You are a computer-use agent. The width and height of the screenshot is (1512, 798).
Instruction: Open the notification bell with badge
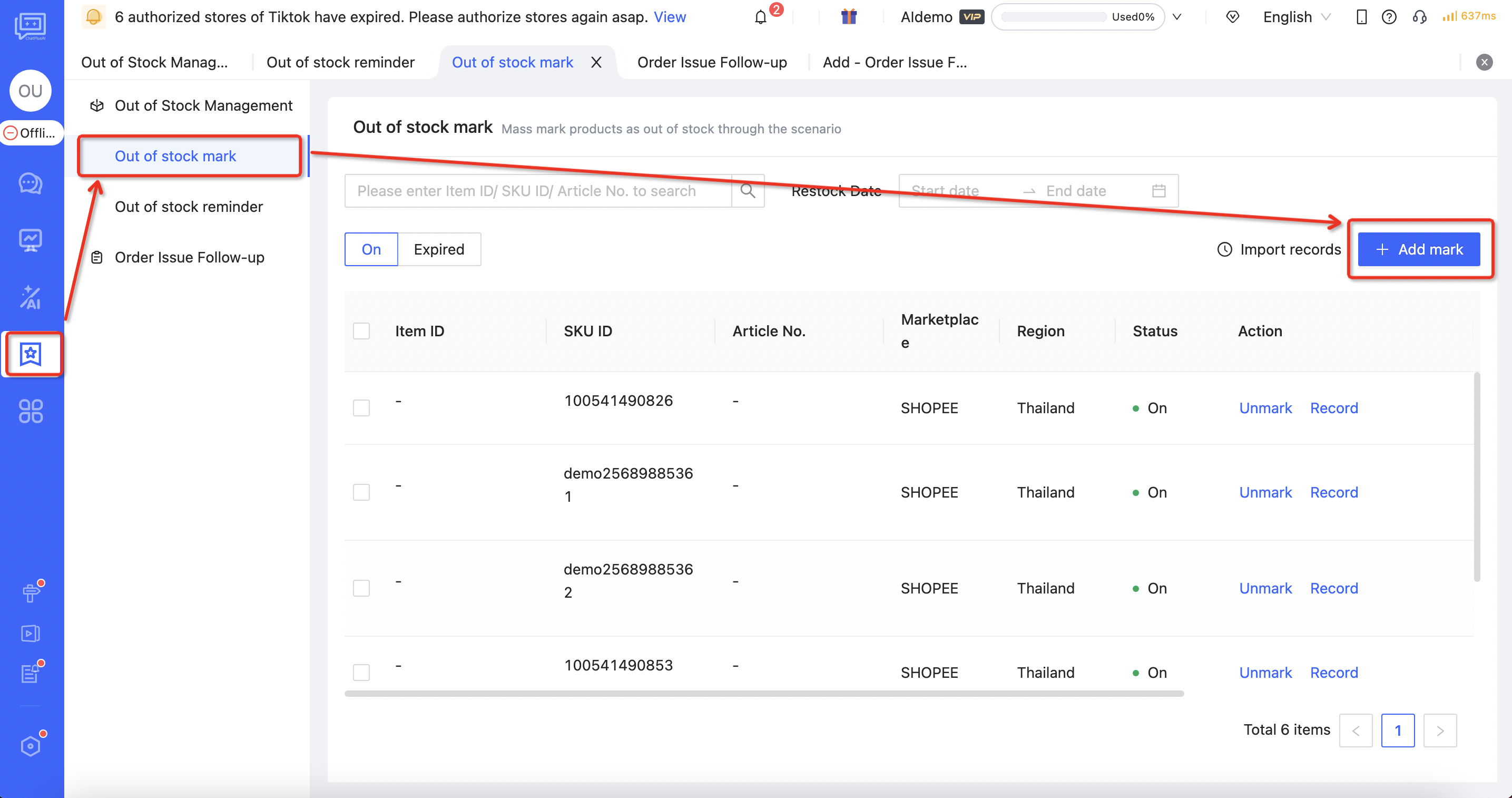click(761, 17)
